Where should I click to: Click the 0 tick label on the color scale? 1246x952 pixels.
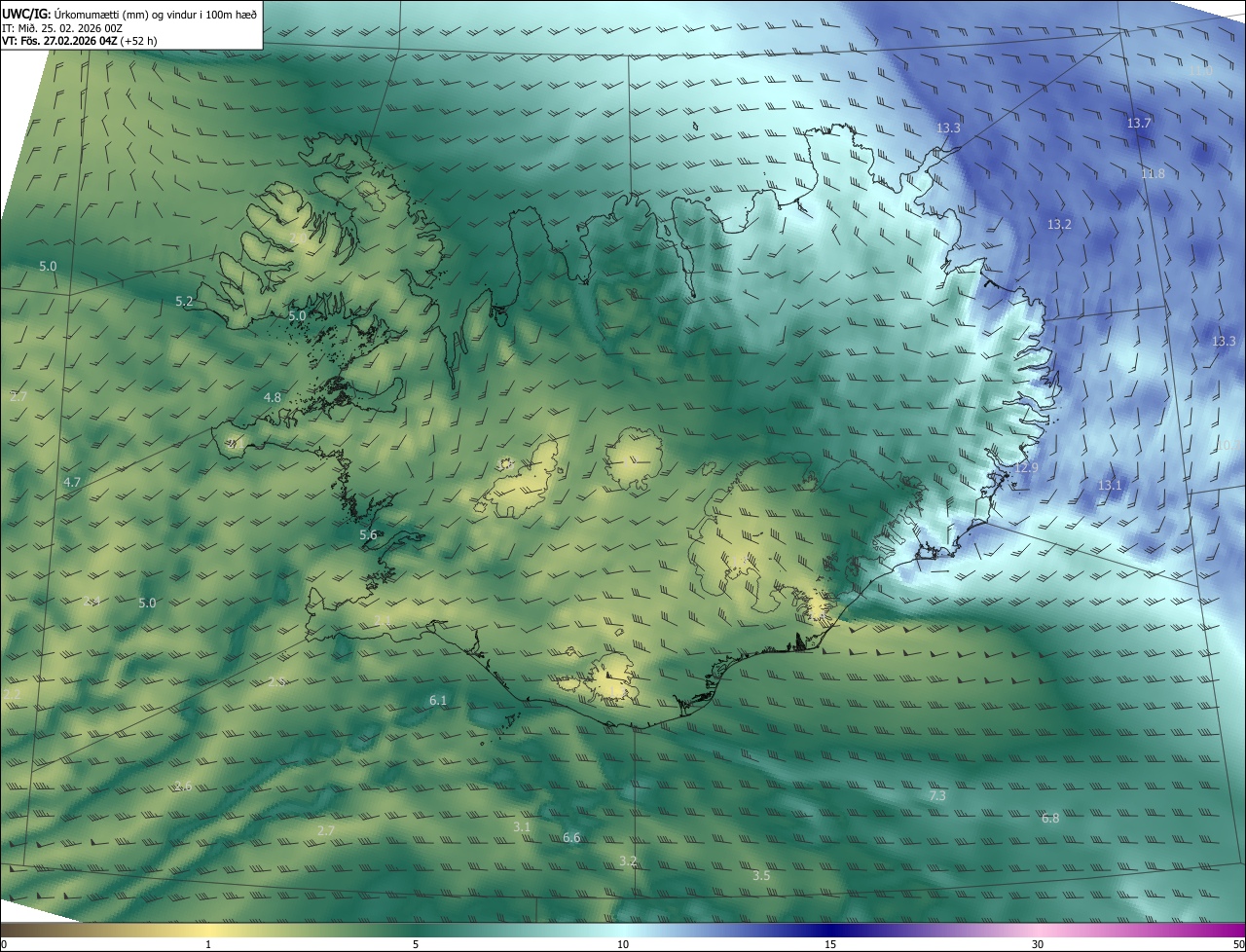coord(4,944)
